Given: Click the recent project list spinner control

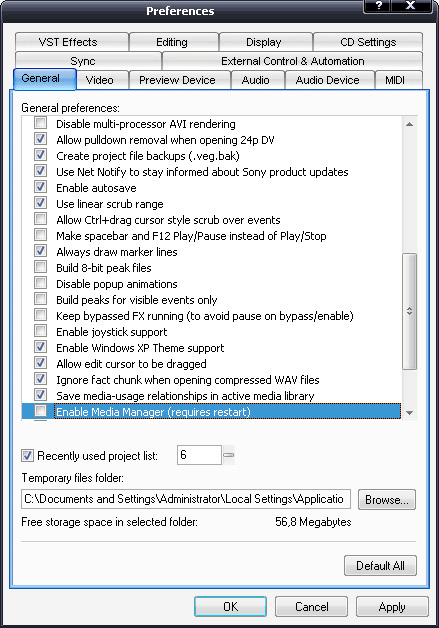Looking at the screenshot, I should [228, 455].
